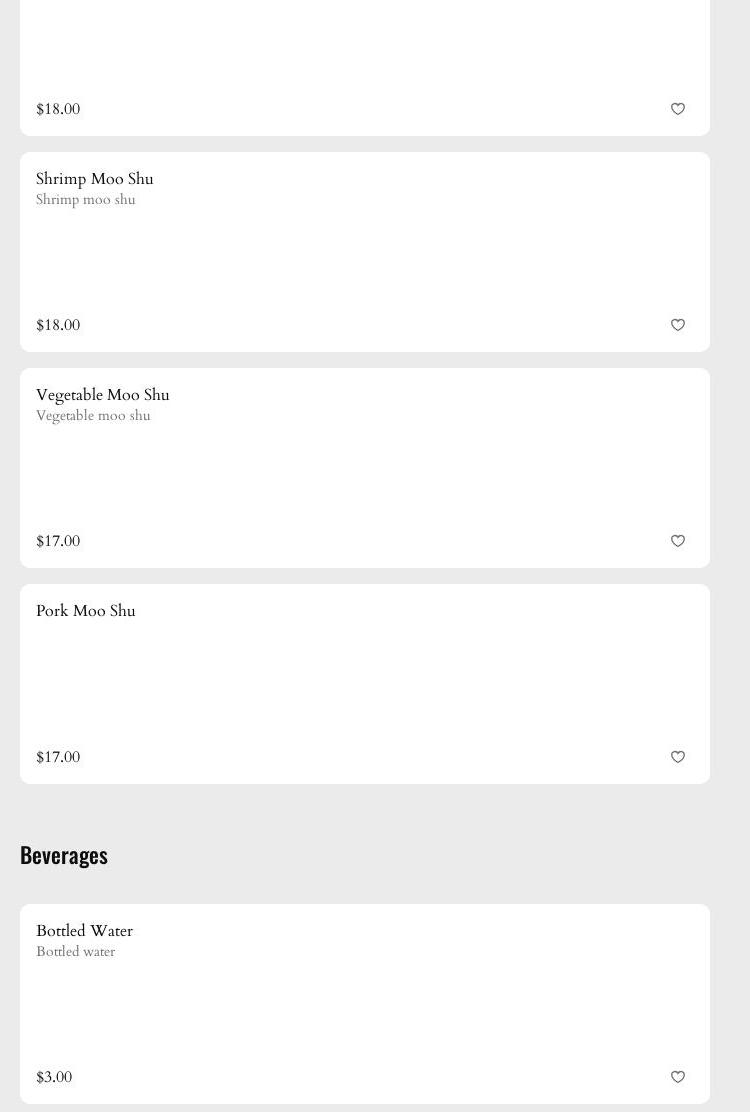Open the Shrimp Moo Shu item title
Viewport: 750px width, 1112px height.
coord(95,179)
